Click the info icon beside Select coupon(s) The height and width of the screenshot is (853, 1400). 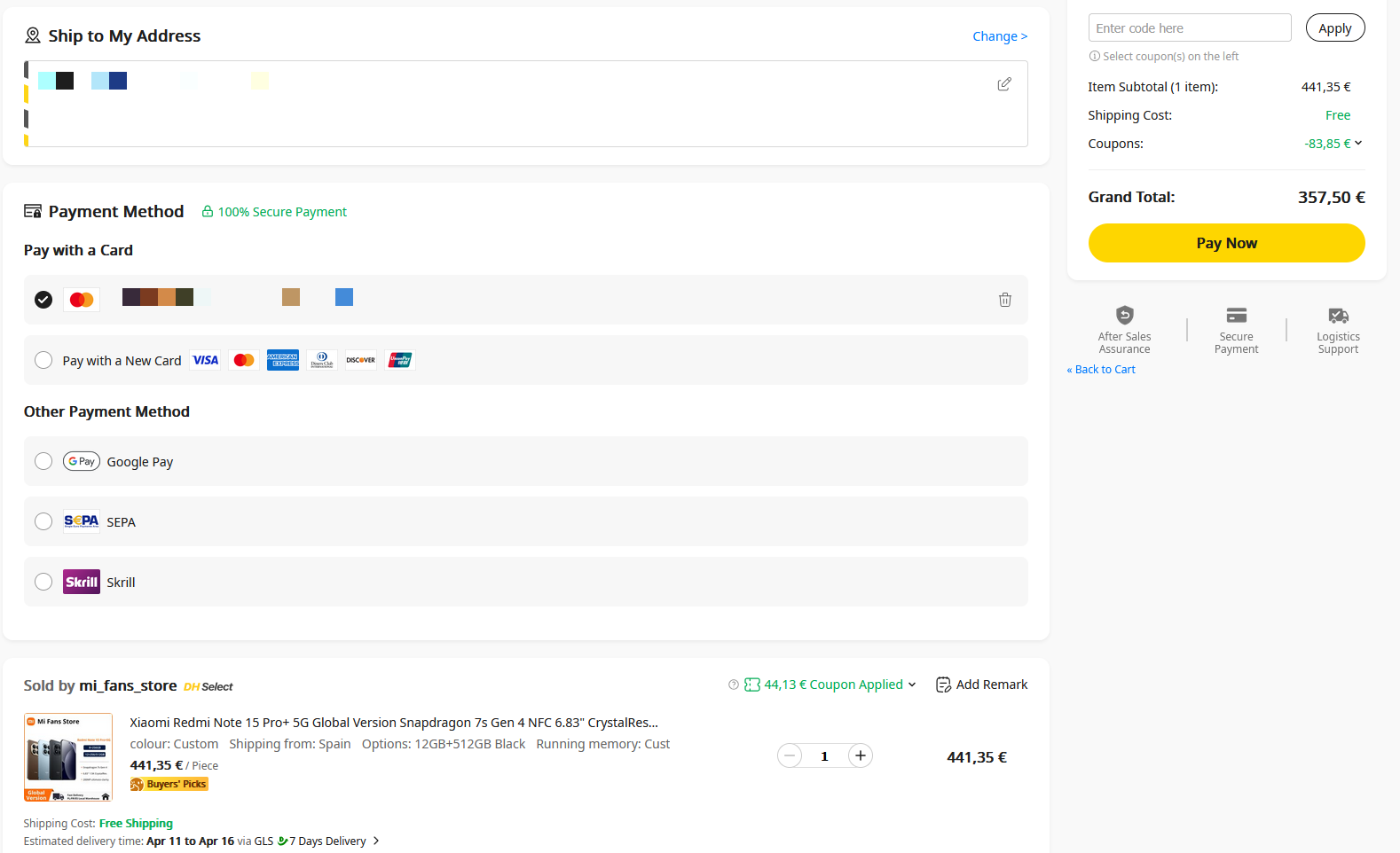1095,56
